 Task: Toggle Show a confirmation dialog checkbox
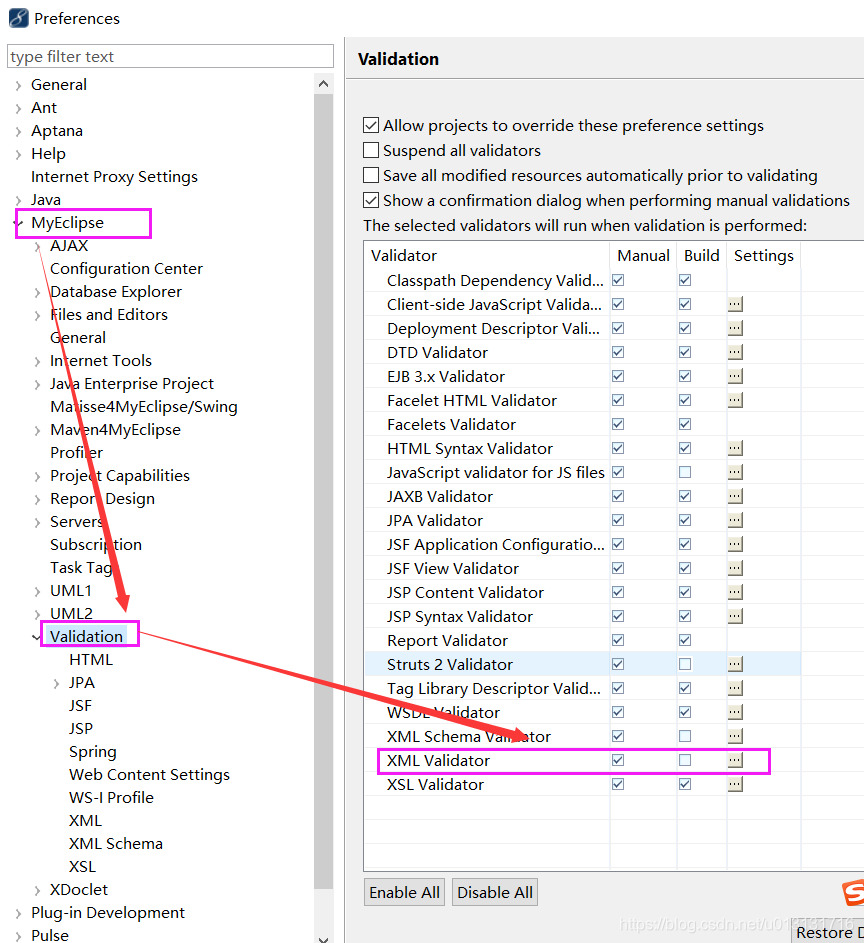371,200
